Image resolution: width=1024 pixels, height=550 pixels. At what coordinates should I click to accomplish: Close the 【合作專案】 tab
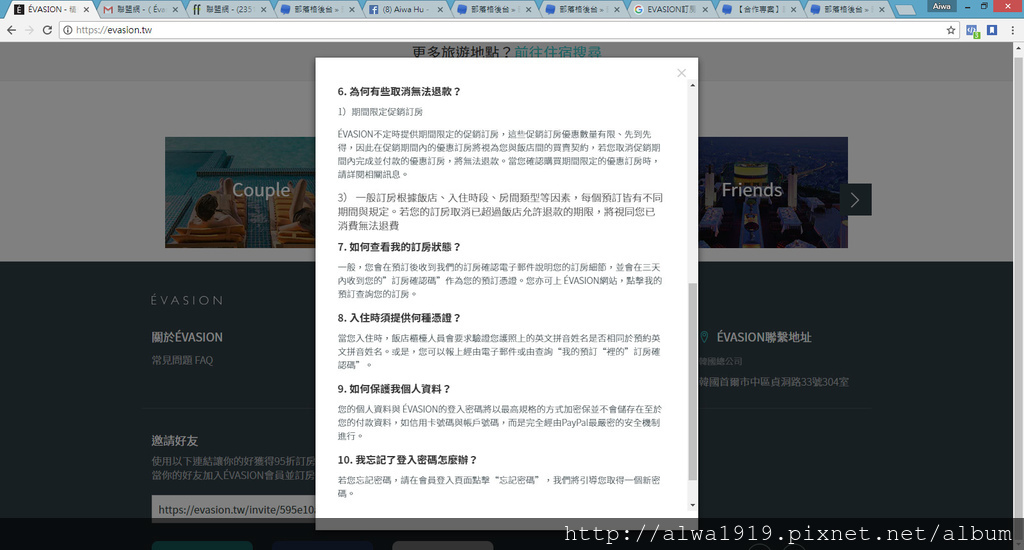click(793, 10)
